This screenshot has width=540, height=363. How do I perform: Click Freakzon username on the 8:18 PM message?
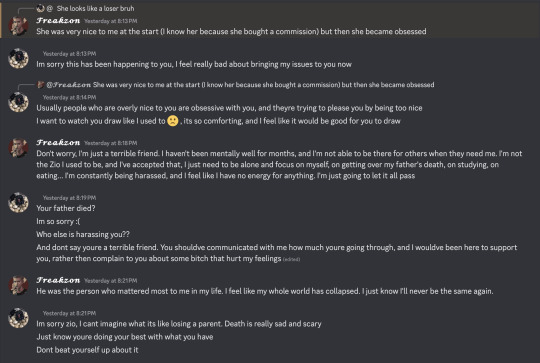point(58,143)
